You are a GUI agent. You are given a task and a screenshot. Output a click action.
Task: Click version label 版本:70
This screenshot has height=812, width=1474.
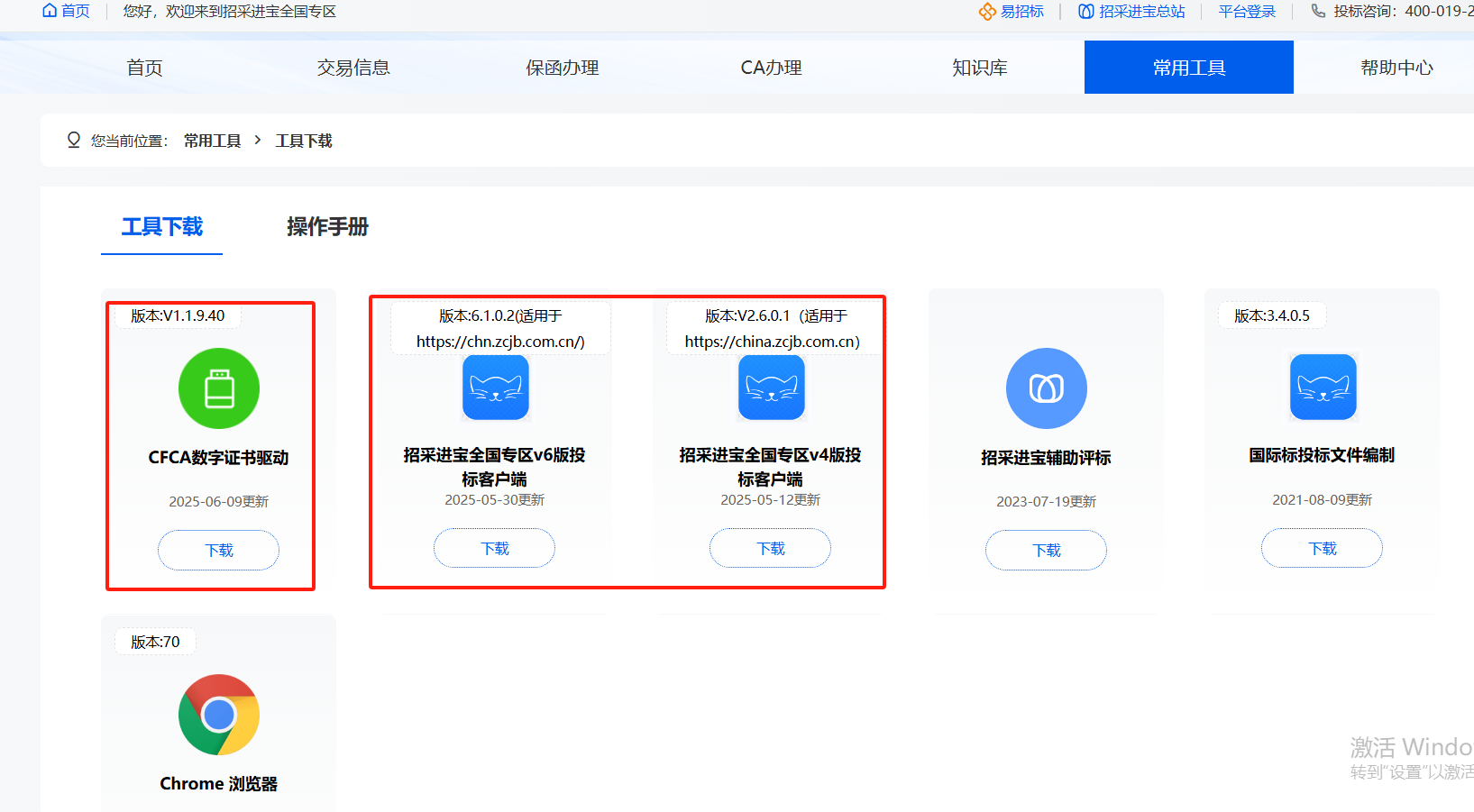[x=155, y=642]
